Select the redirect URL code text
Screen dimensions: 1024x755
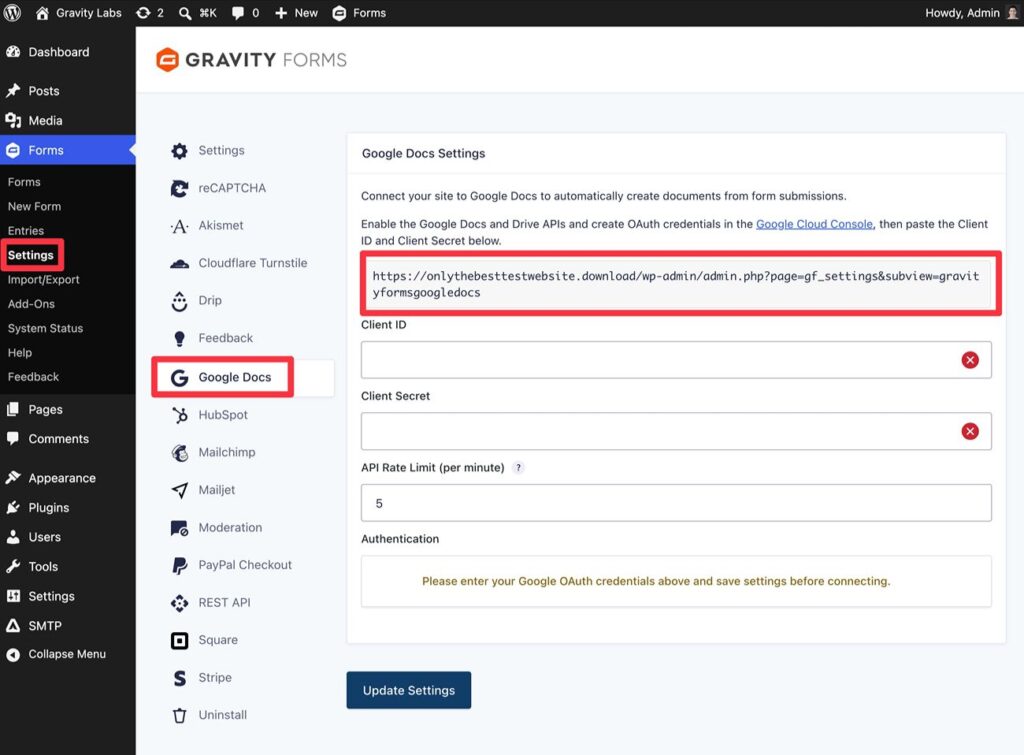(676, 284)
